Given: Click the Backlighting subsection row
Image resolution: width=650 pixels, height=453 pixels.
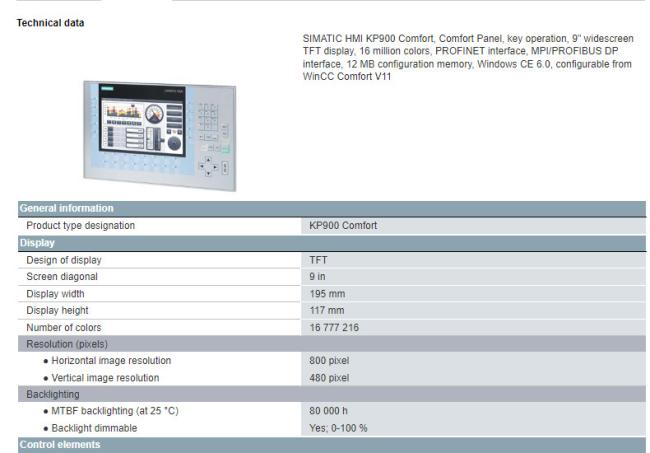Looking at the screenshot, I should (x=54, y=394).
